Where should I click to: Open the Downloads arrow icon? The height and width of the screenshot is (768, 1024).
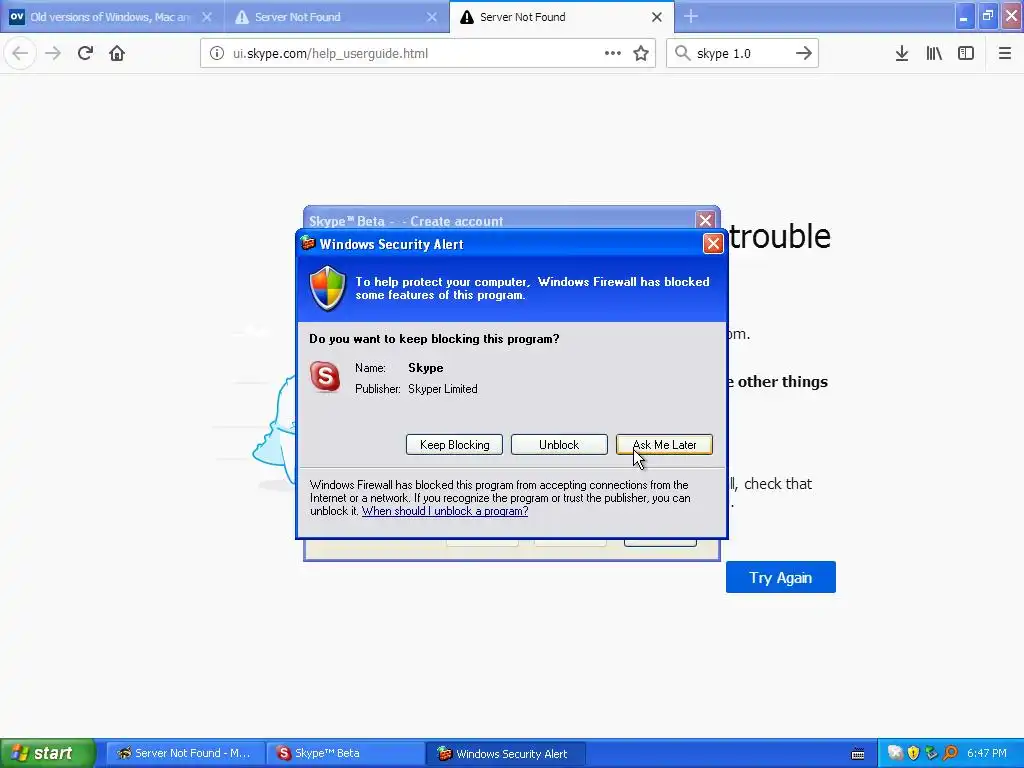tap(902, 53)
